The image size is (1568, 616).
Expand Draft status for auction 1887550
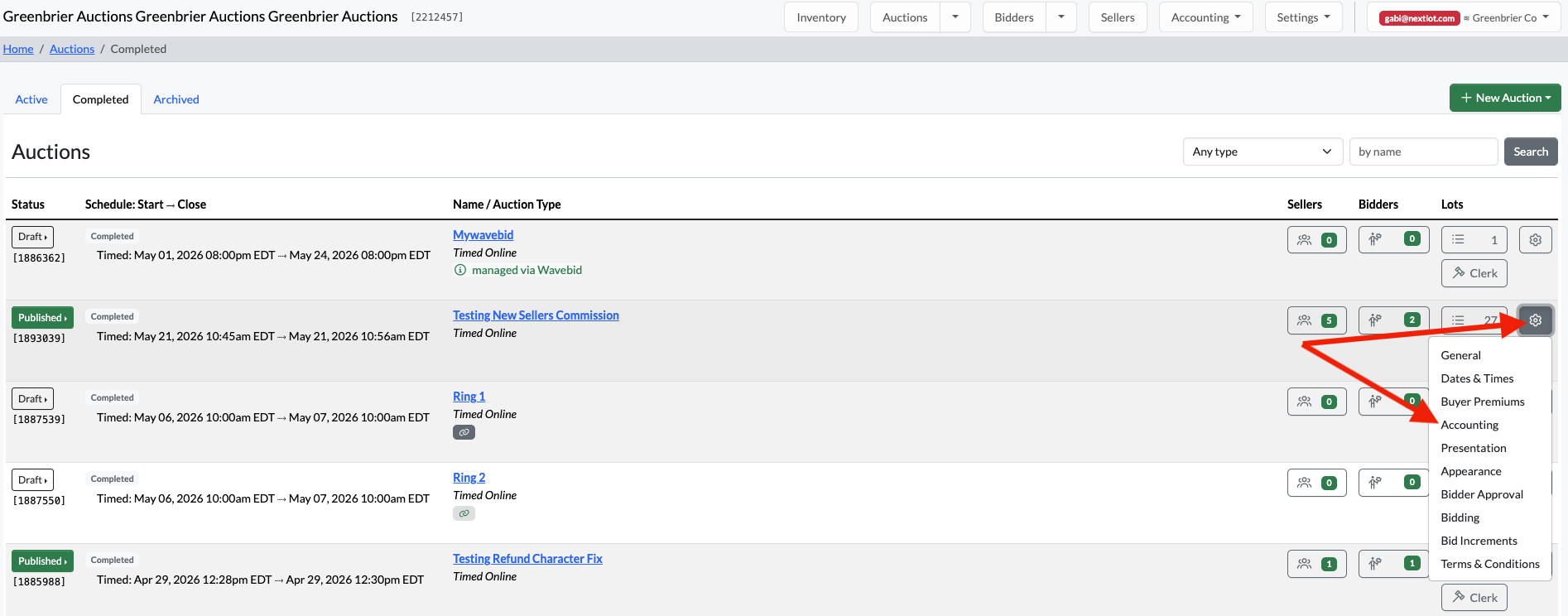coord(33,480)
